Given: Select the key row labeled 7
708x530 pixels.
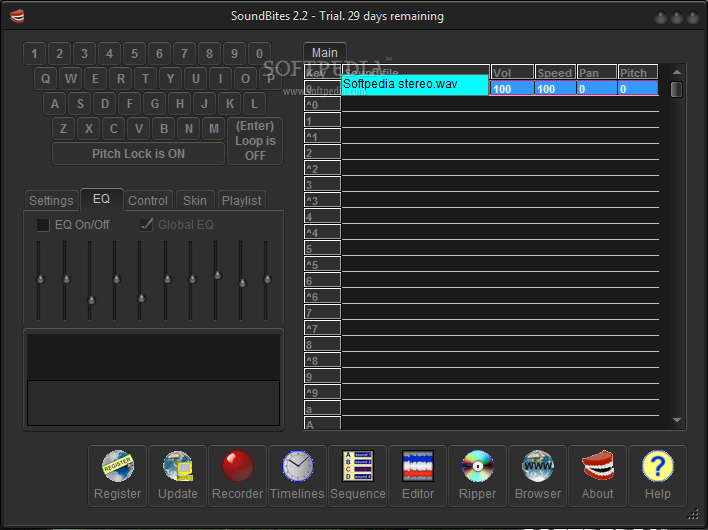Looking at the screenshot, I should (x=322, y=312).
